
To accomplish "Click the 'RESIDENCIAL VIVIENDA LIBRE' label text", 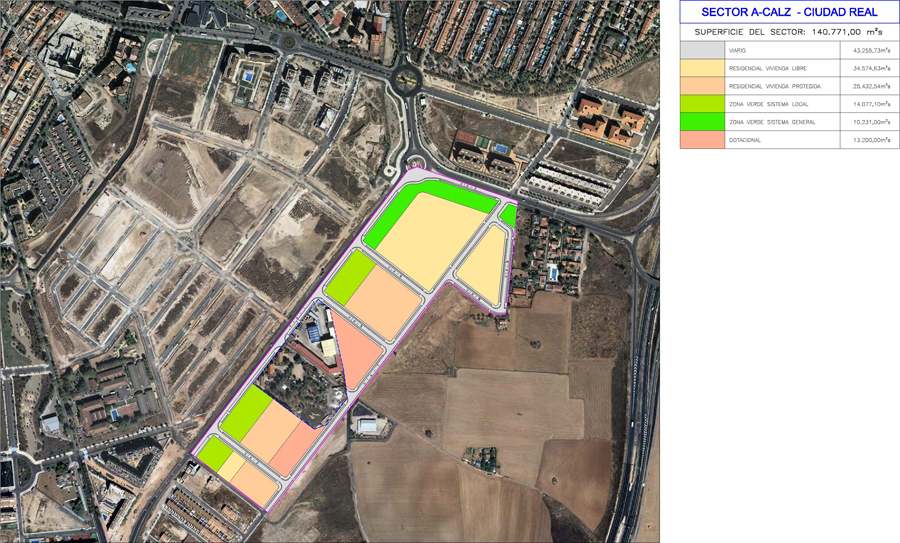I will point(770,68).
